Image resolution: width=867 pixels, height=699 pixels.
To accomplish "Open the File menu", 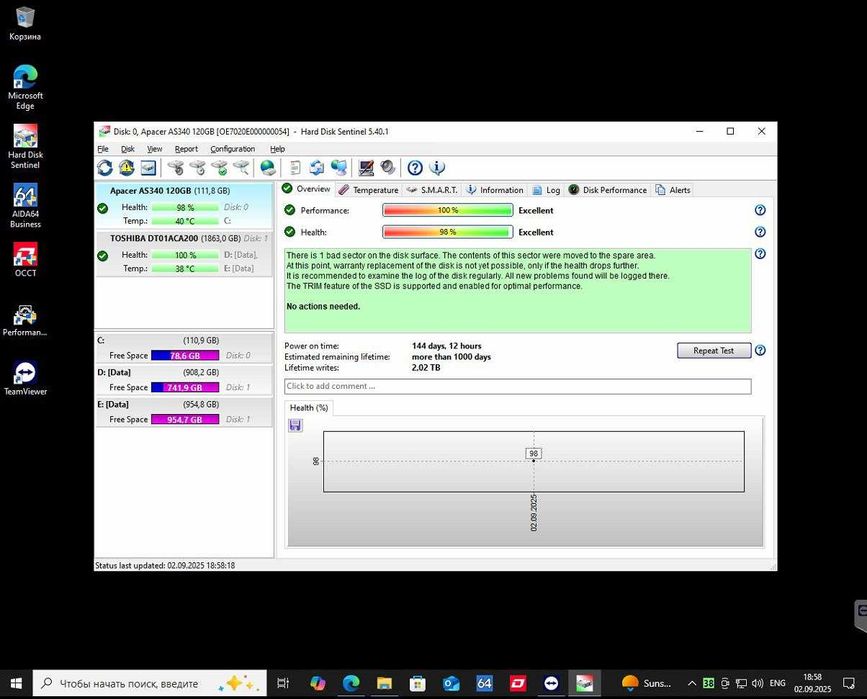I will tap(103, 149).
